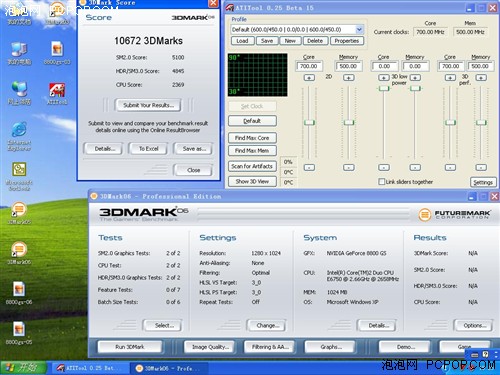Start Find Max Mem in ATITool
The height and width of the screenshot is (375, 500).
pos(252,151)
